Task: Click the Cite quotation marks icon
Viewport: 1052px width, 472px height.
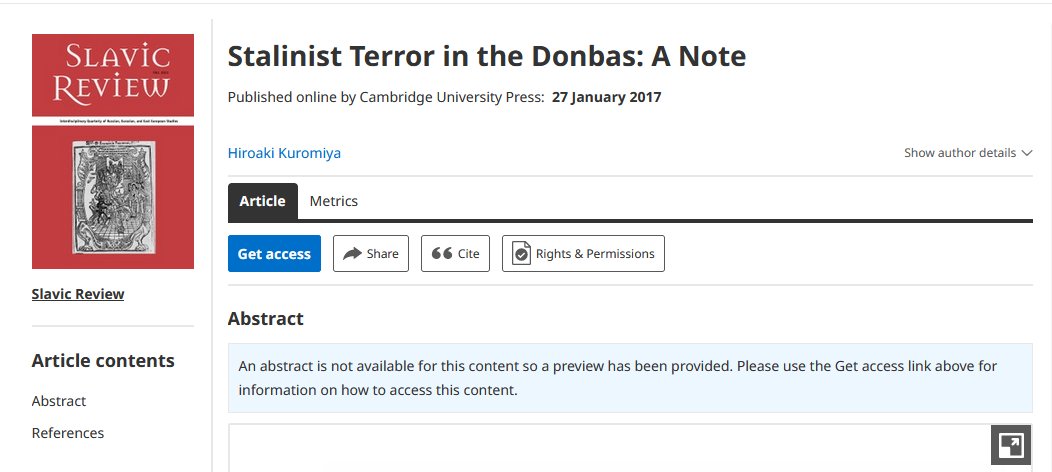Action: (441, 253)
